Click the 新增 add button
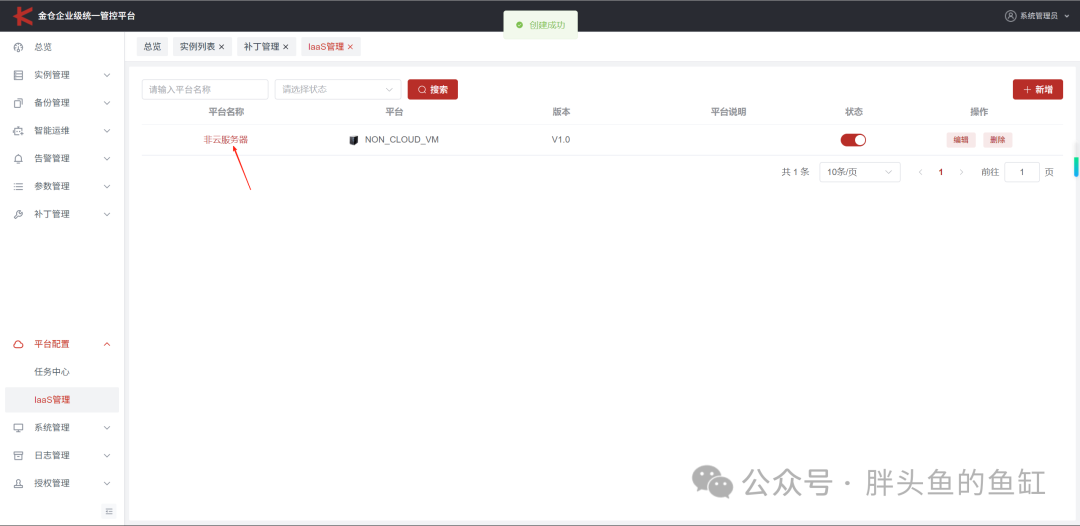Screen dimensions: 1080x526 (1037, 90)
